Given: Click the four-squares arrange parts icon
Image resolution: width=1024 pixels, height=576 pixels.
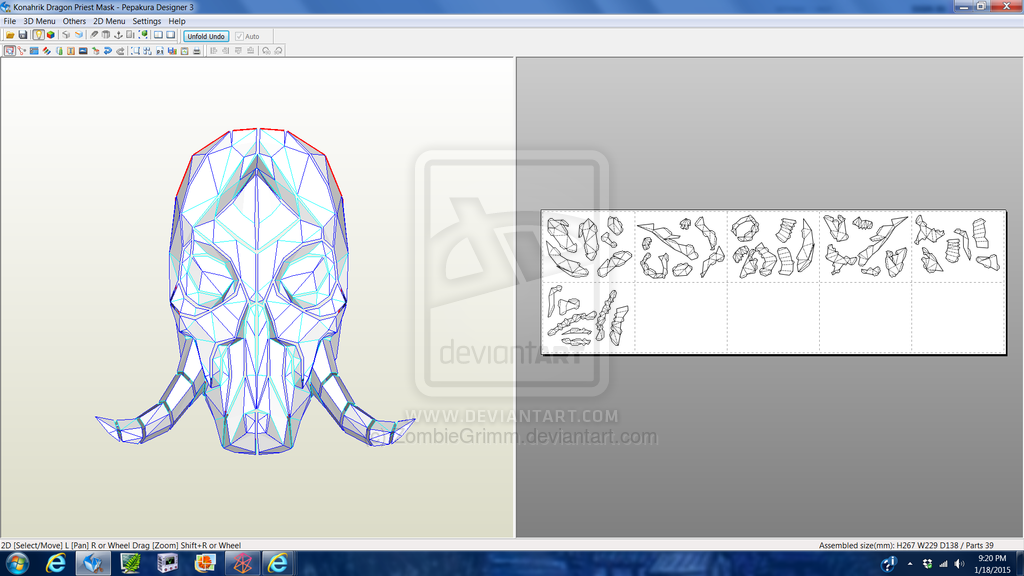Looking at the screenshot, I should point(148,51).
